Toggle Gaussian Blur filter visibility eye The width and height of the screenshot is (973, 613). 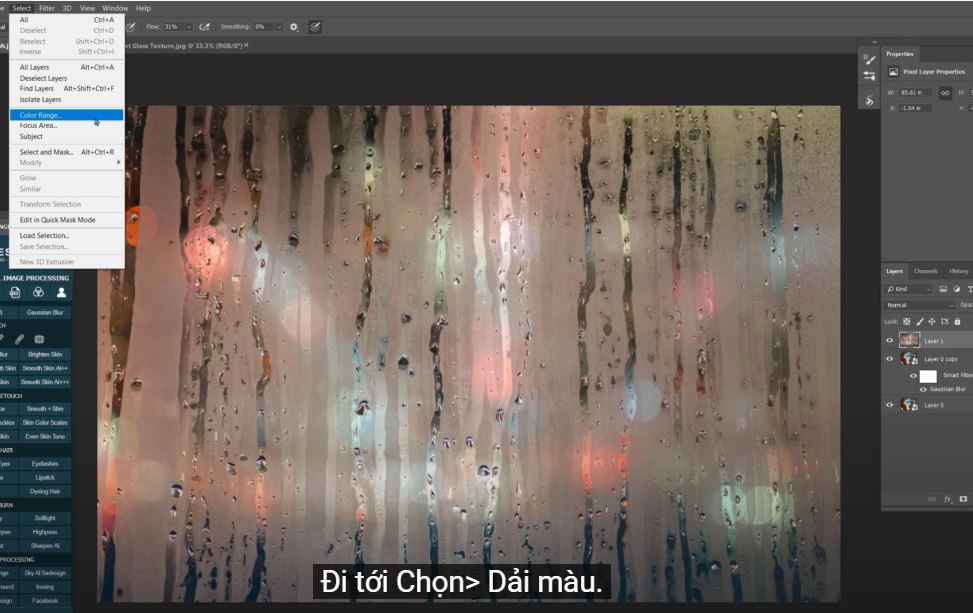pos(923,389)
